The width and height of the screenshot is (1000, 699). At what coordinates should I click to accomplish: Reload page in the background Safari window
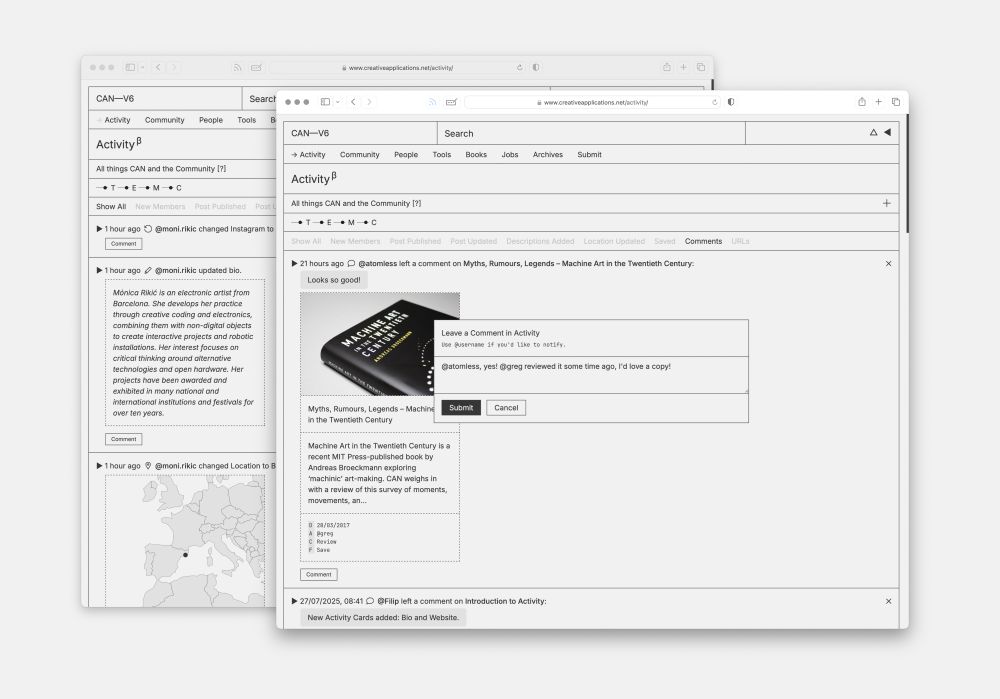pos(520,67)
